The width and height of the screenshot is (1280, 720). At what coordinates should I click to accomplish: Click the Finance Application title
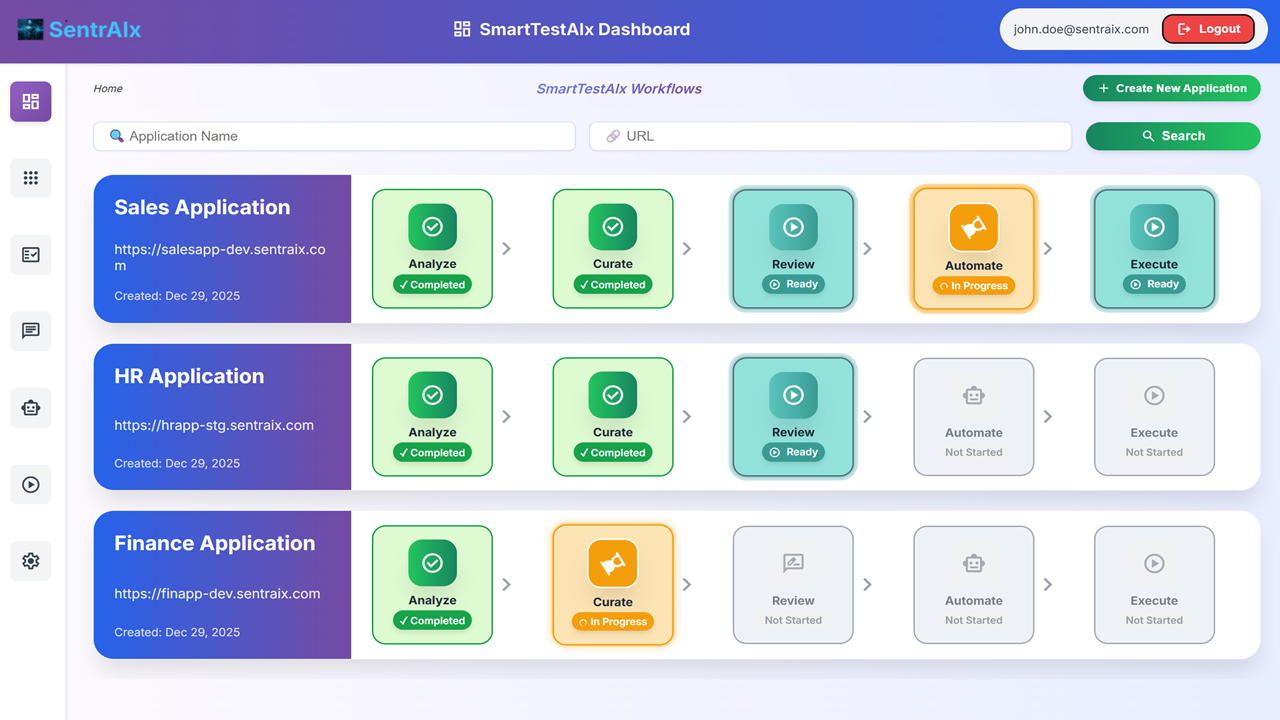point(214,543)
